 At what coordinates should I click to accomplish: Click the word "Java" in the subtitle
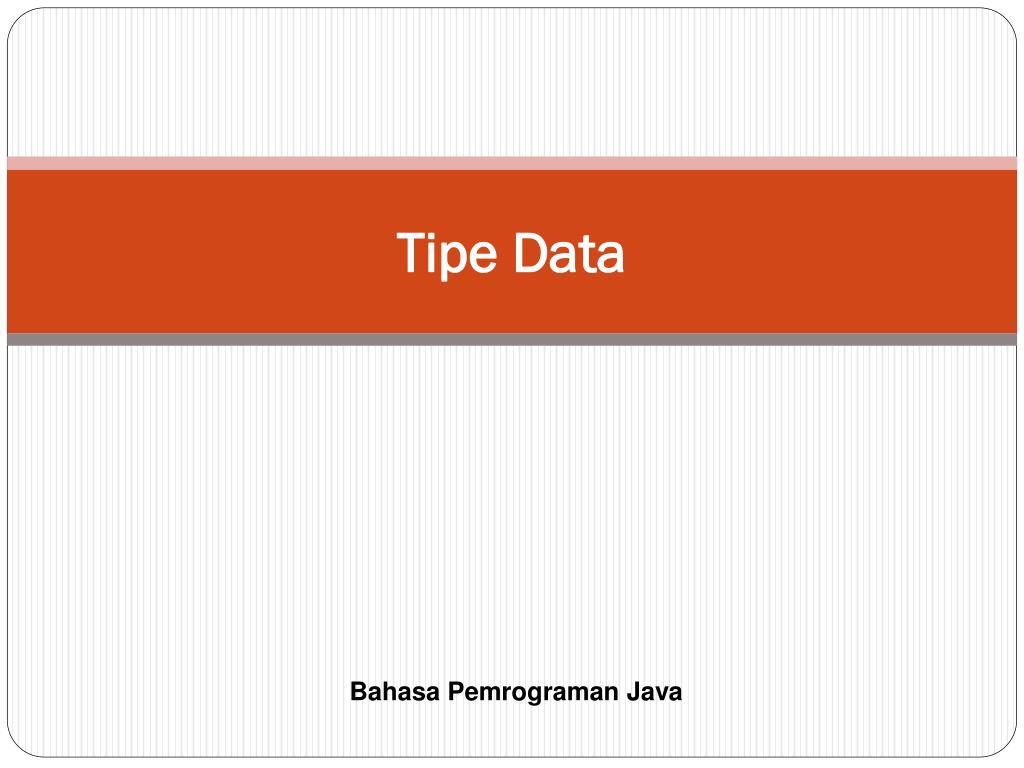654,691
